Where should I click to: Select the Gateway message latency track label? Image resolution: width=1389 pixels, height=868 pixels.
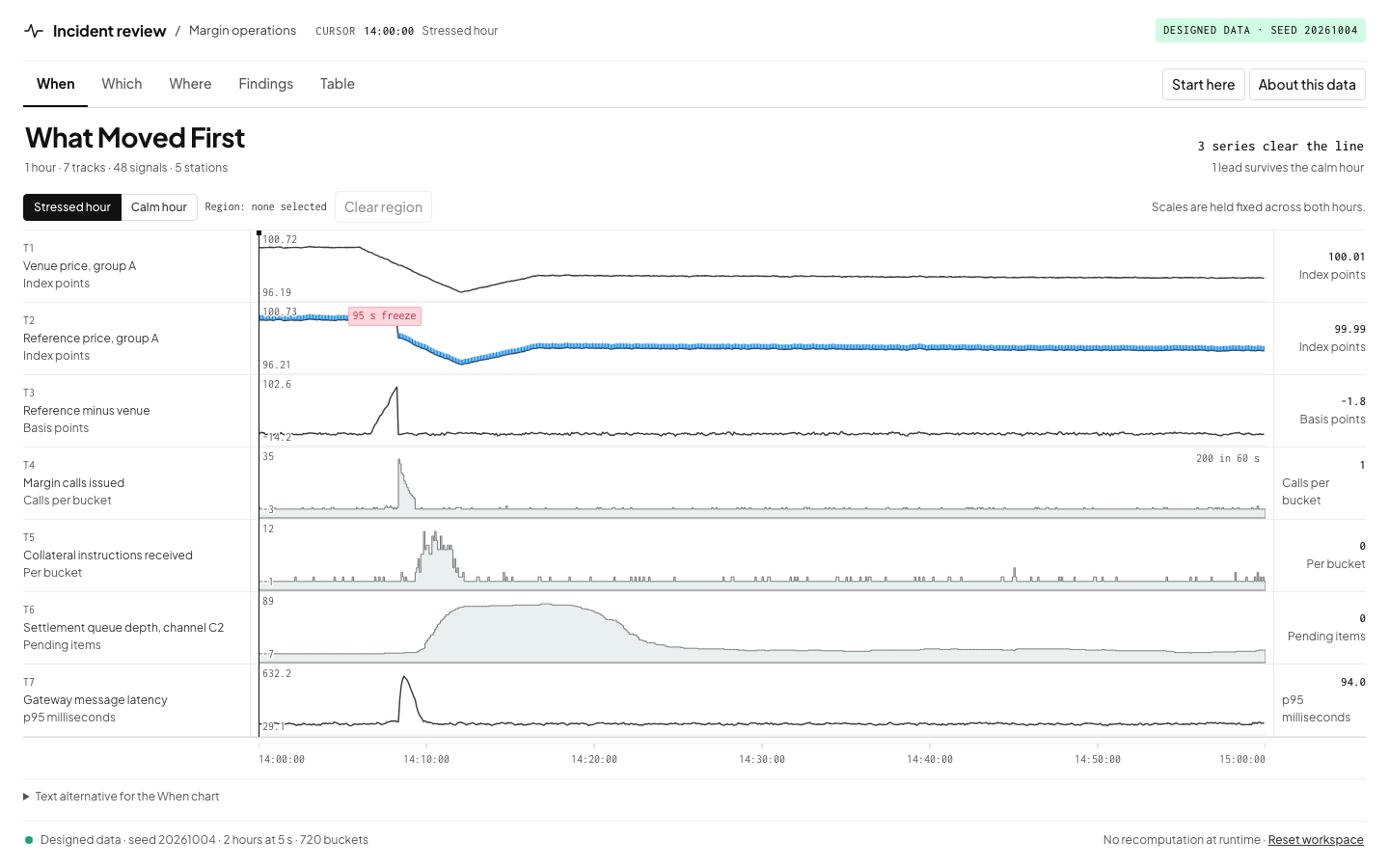point(95,700)
